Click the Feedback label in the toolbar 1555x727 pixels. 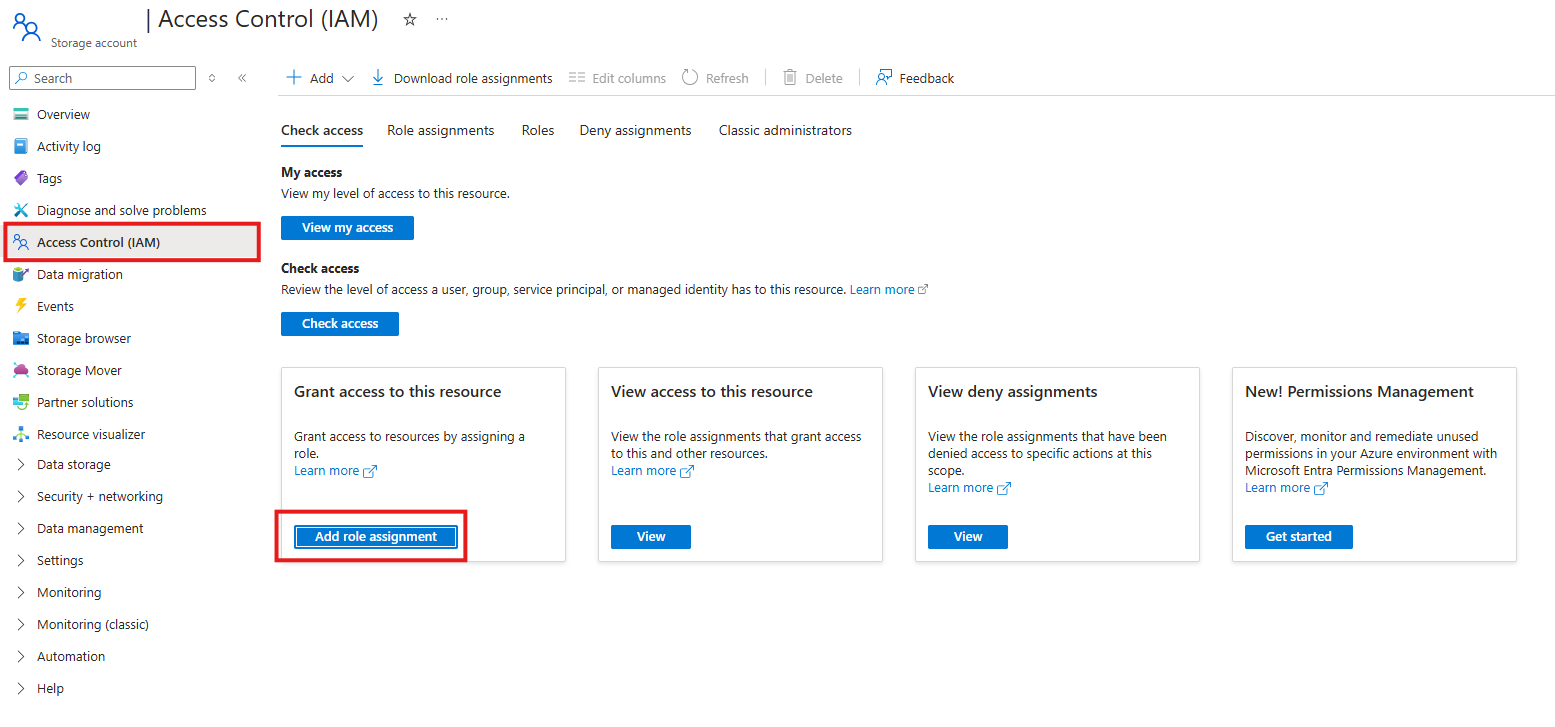point(927,78)
